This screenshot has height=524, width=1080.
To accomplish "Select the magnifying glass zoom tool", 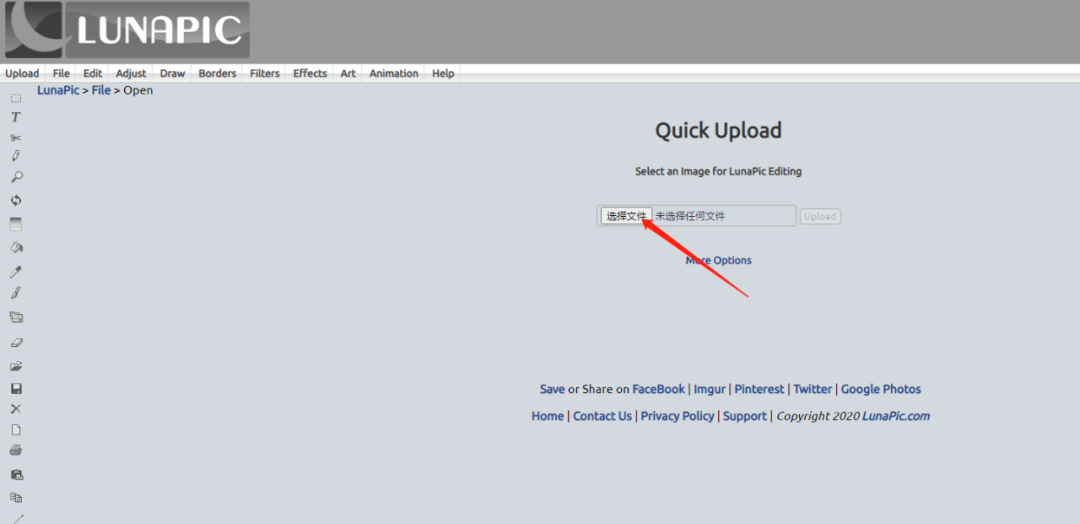I will coord(17,177).
